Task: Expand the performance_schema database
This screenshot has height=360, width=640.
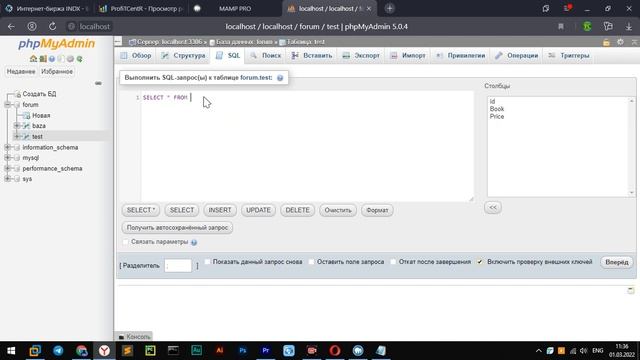Action: click(x=7, y=168)
